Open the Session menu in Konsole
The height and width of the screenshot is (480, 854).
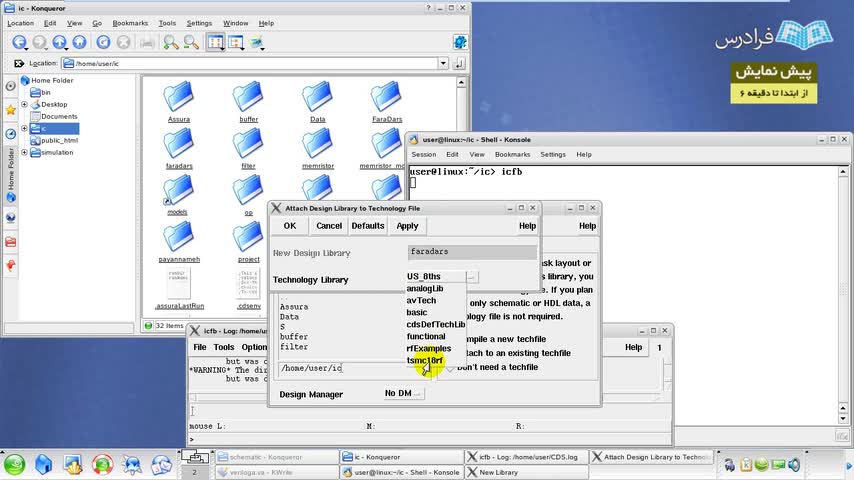pyautogui.click(x=424, y=154)
